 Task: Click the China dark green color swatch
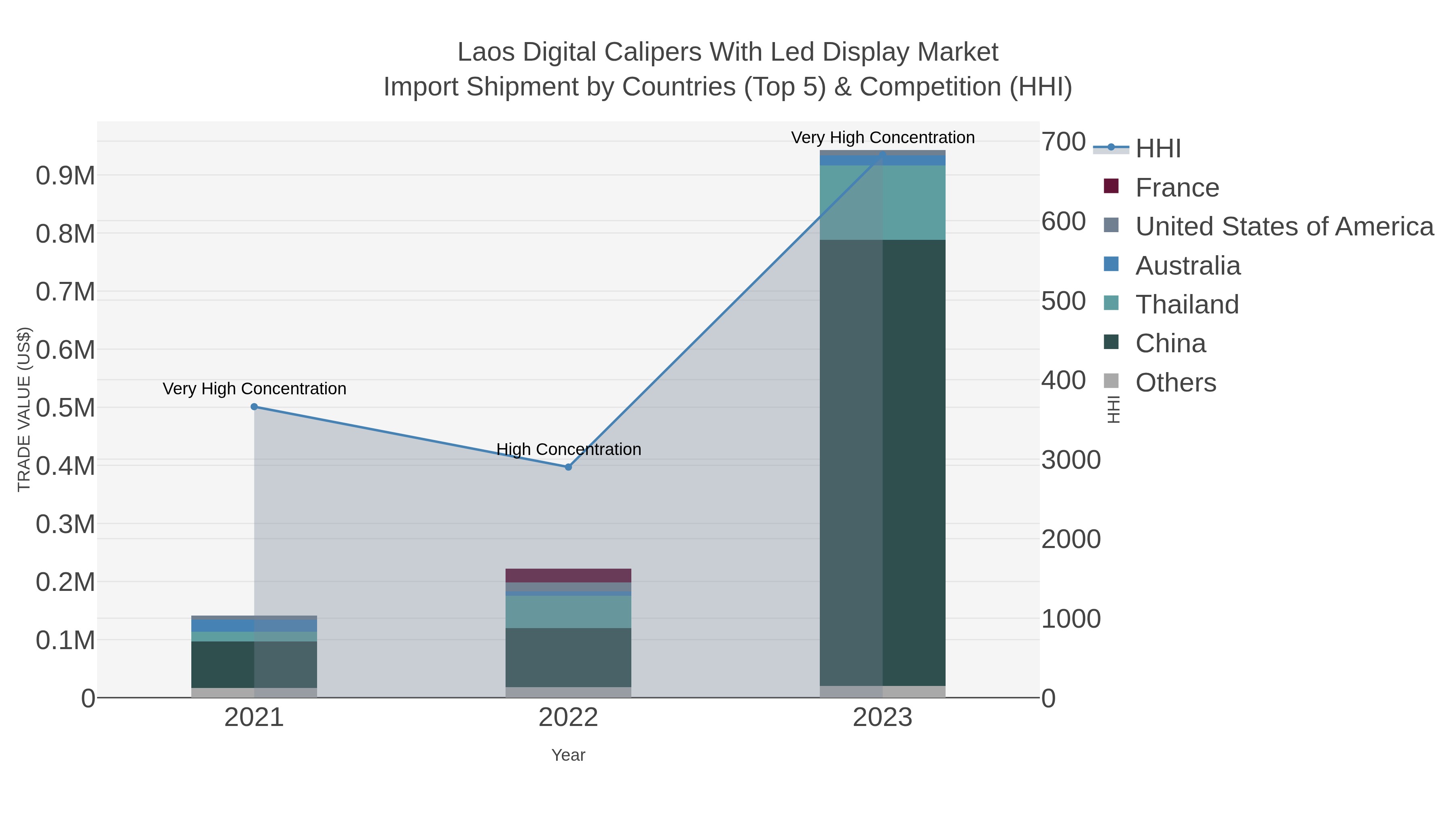click(x=1111, y=342)
